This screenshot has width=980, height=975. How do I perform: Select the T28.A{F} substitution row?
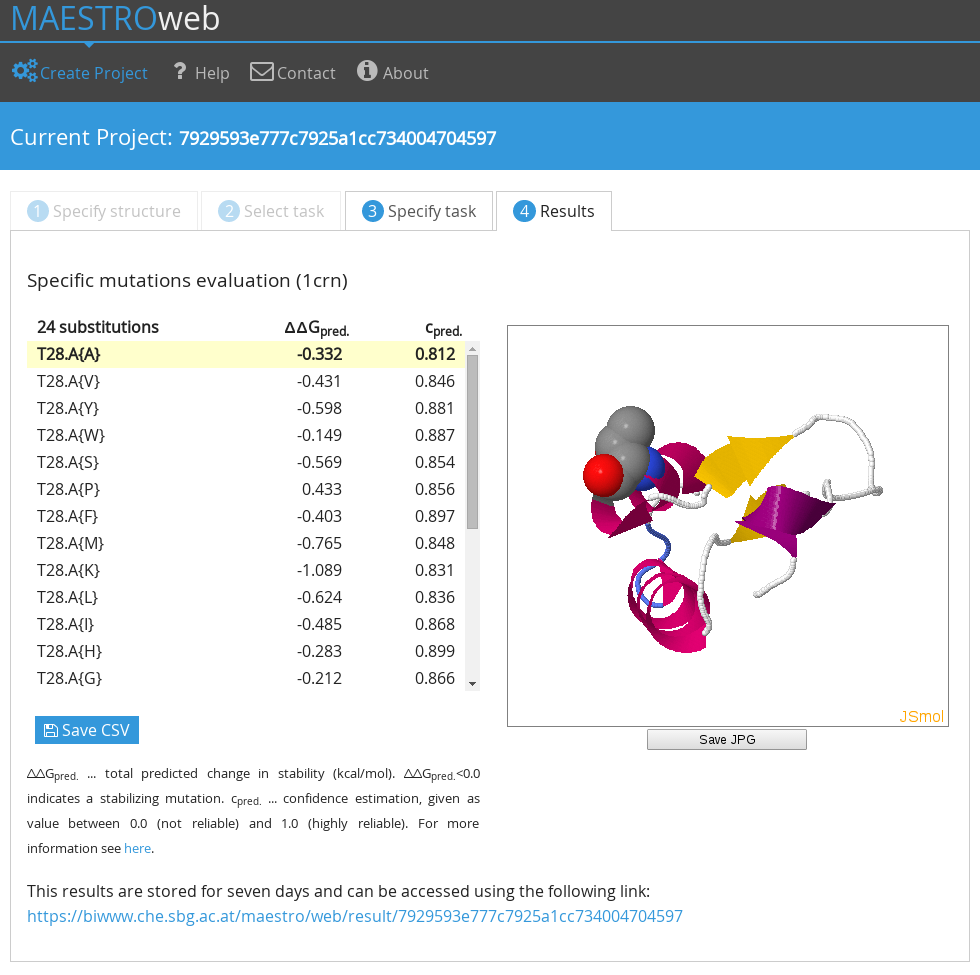pos(246,516)
